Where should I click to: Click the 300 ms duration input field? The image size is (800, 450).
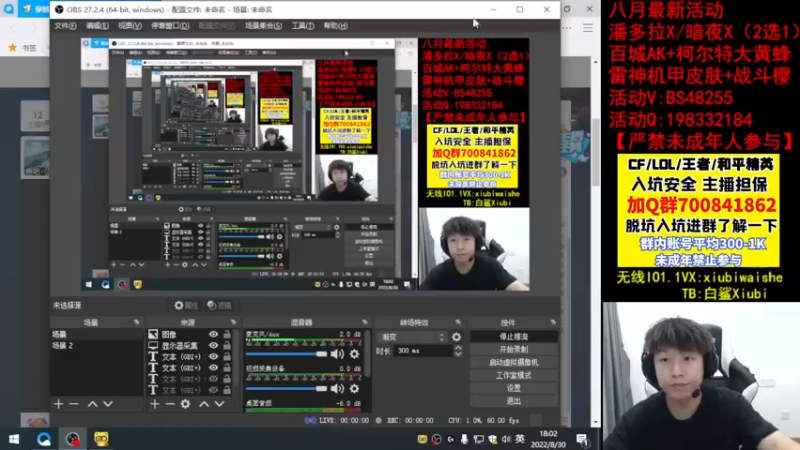pyautogui.click(x=423, y=351)
